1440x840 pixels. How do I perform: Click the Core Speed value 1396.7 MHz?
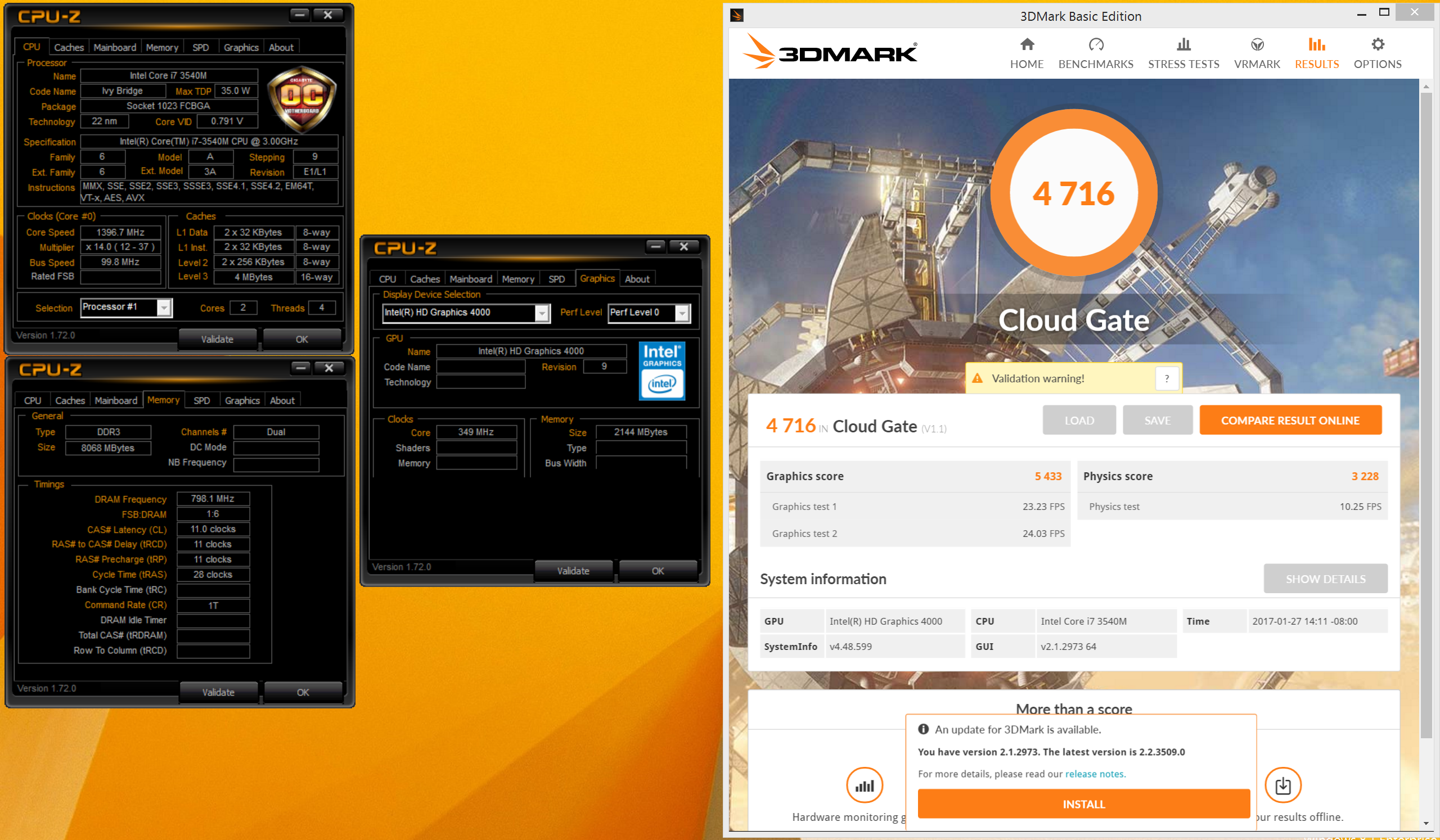pos(120,232)
